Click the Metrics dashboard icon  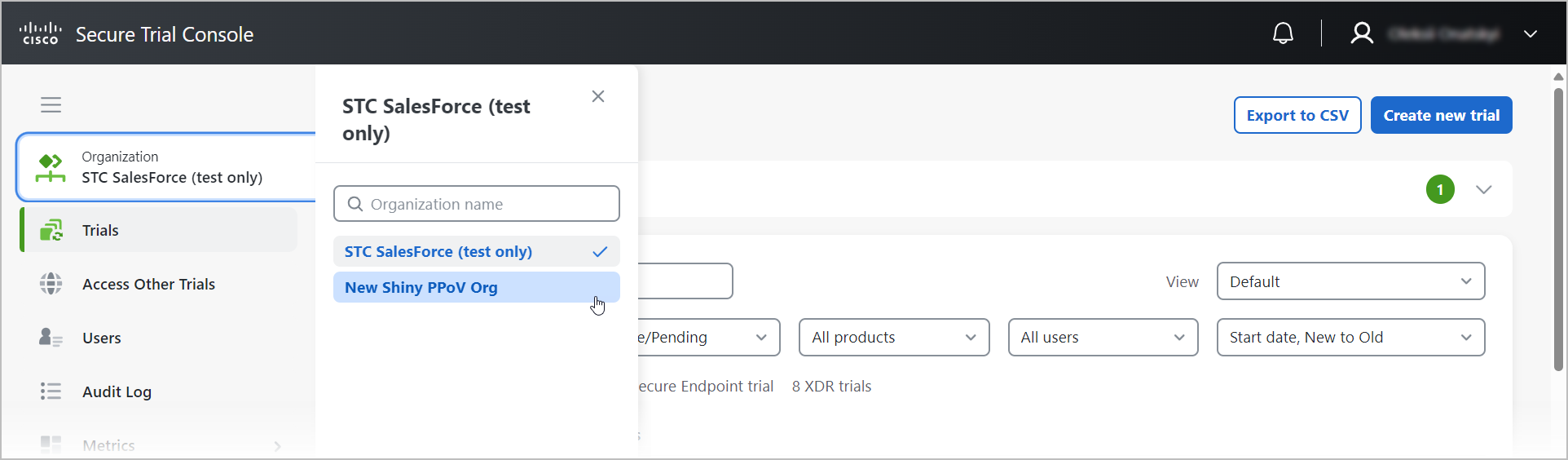pos(51,445)
